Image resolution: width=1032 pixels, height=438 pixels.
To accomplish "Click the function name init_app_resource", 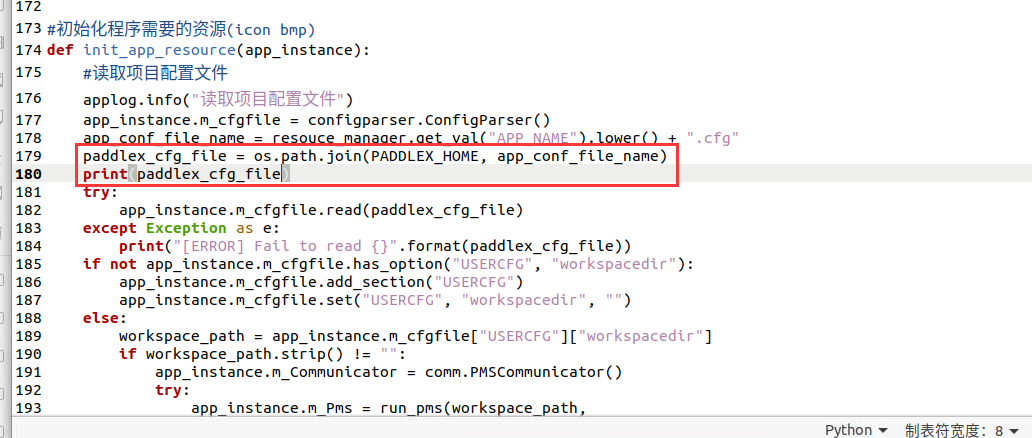I will [x=159, y=50].
